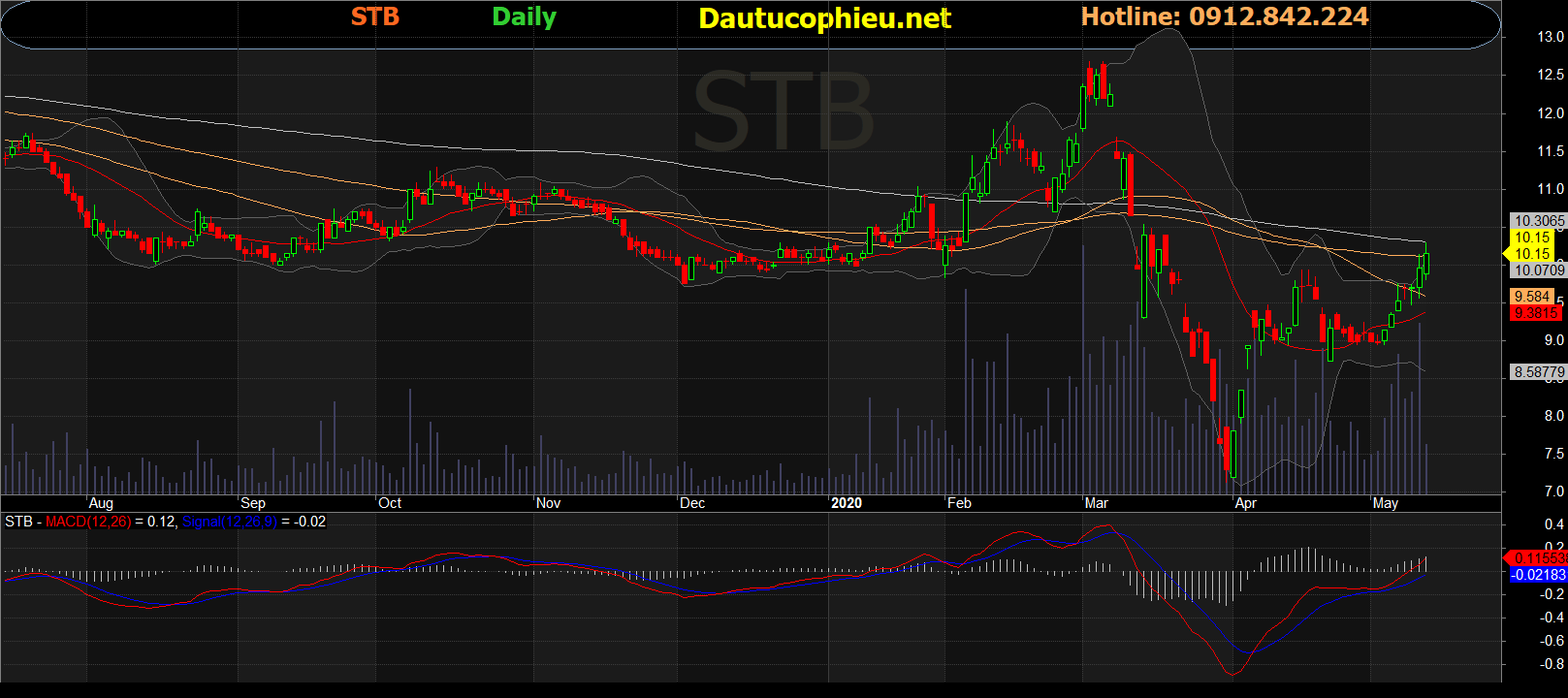
Task: Select the gray 8.58779 lower band tag
Action: [1539, 372]
